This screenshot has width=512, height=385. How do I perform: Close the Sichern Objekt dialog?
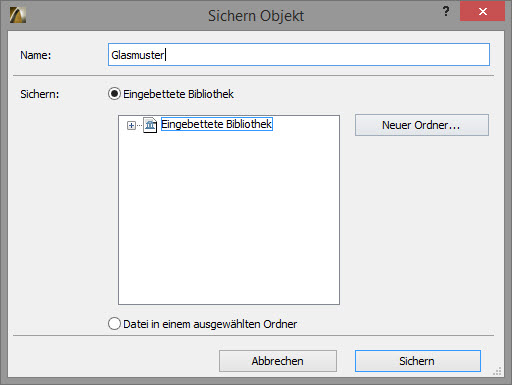(482, 12)
